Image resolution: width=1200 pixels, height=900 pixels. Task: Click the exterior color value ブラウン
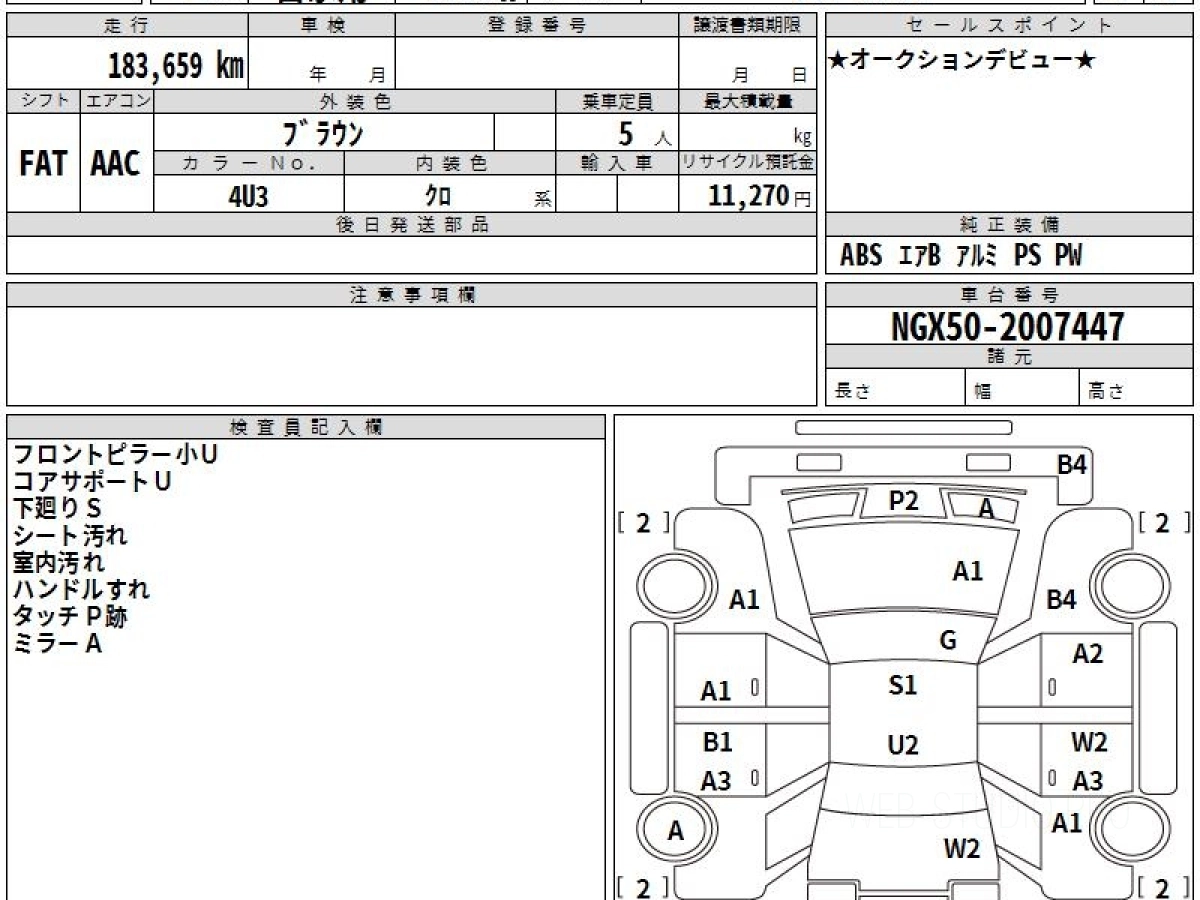(324, 132)
